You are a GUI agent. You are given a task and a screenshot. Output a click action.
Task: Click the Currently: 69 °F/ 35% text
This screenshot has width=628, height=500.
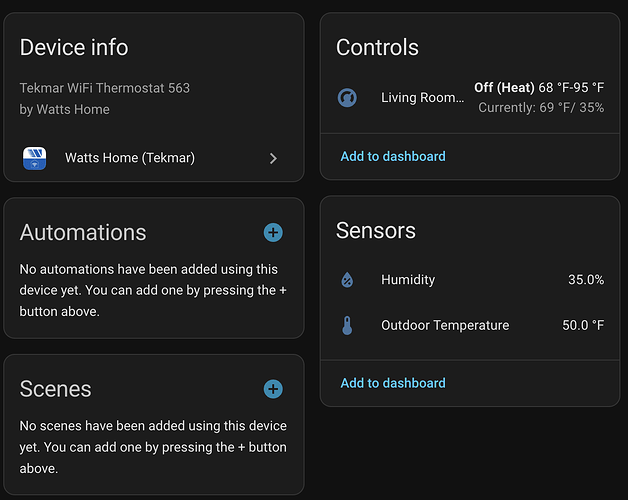541,107
